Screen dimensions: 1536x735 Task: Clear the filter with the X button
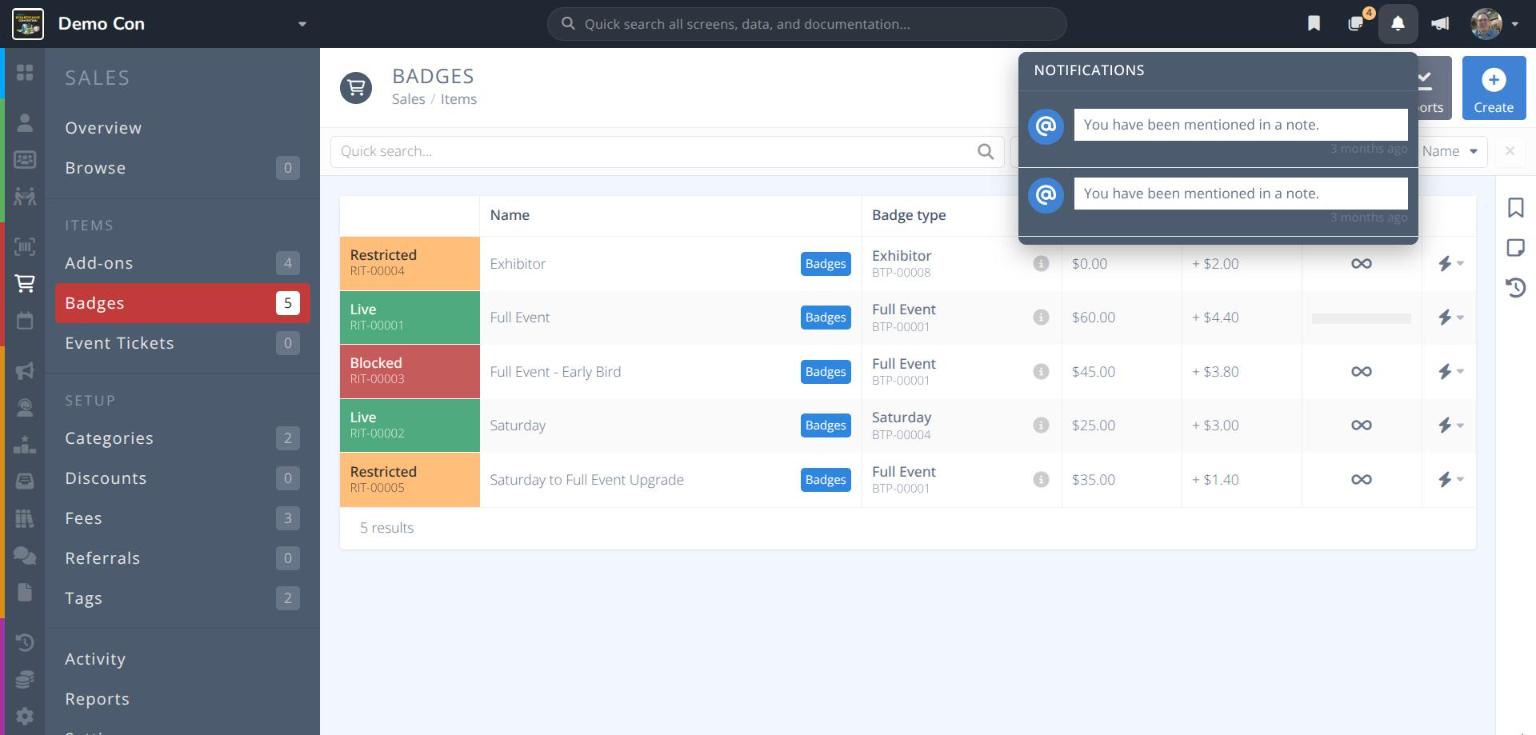(x=1509, y=151)
